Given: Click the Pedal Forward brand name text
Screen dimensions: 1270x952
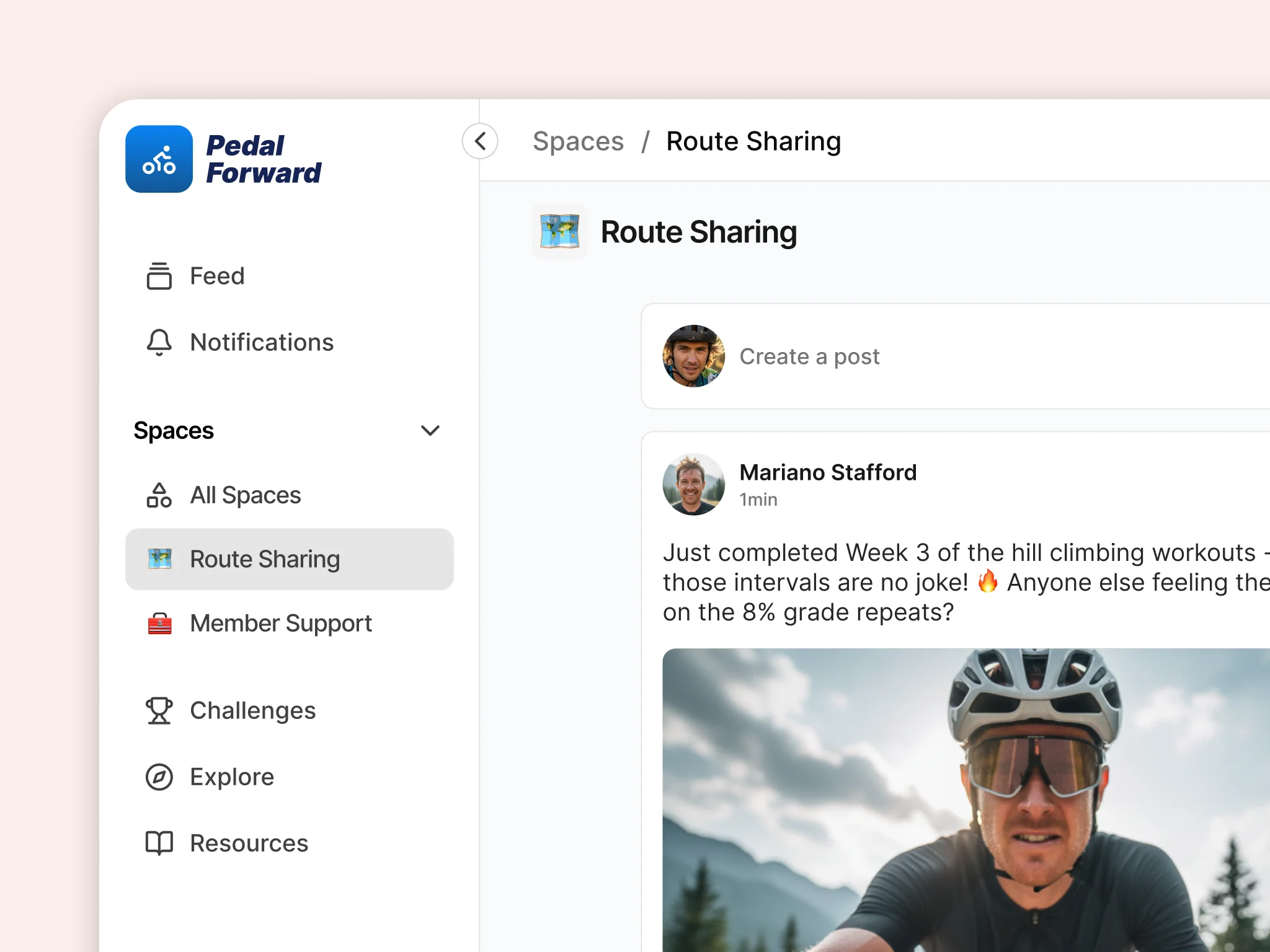Looking at the screenshot, I should click(x=263, y=159).
